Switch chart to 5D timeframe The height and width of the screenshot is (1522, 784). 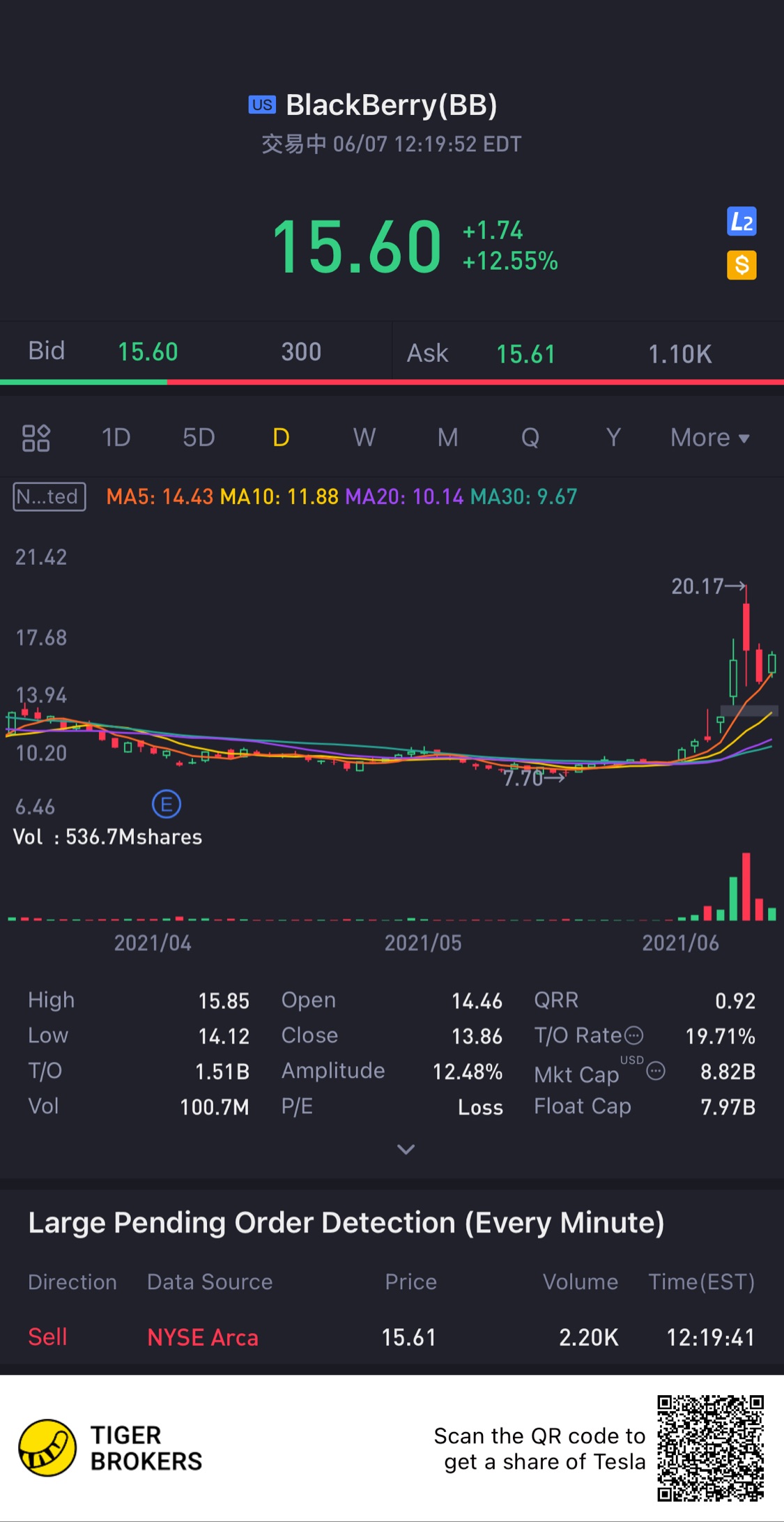click(199, 438)
